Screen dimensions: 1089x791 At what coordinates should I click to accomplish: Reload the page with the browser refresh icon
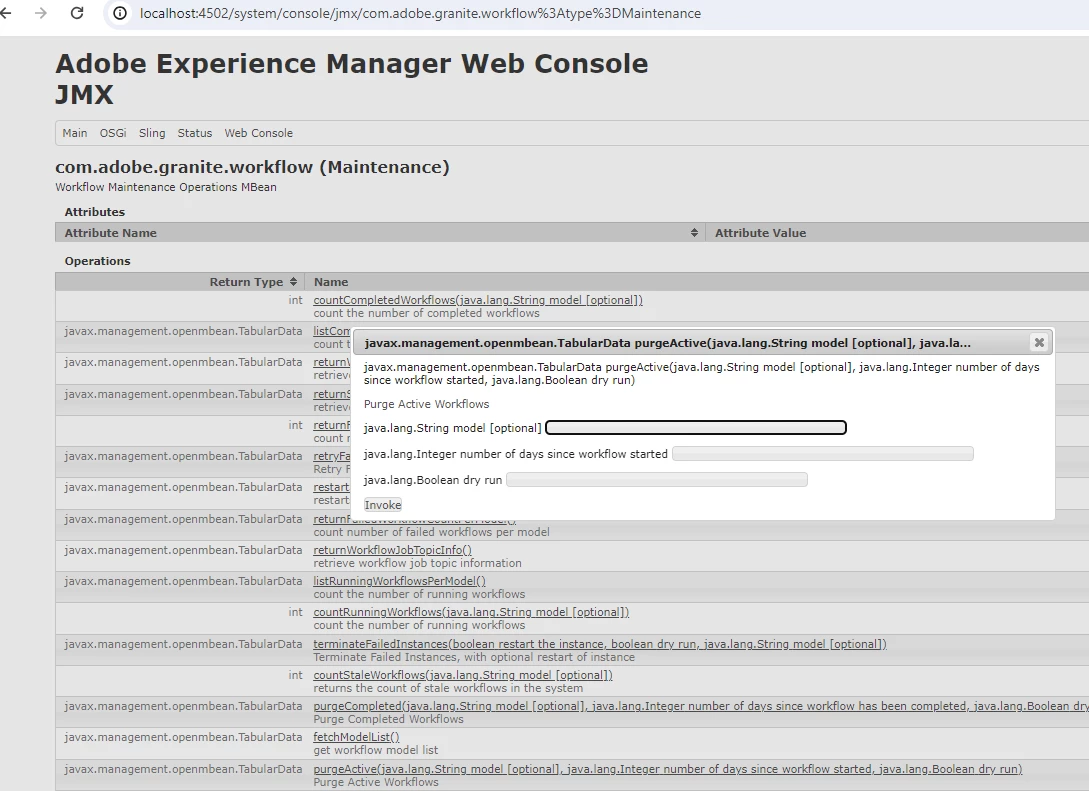click(x=77, y=13)
